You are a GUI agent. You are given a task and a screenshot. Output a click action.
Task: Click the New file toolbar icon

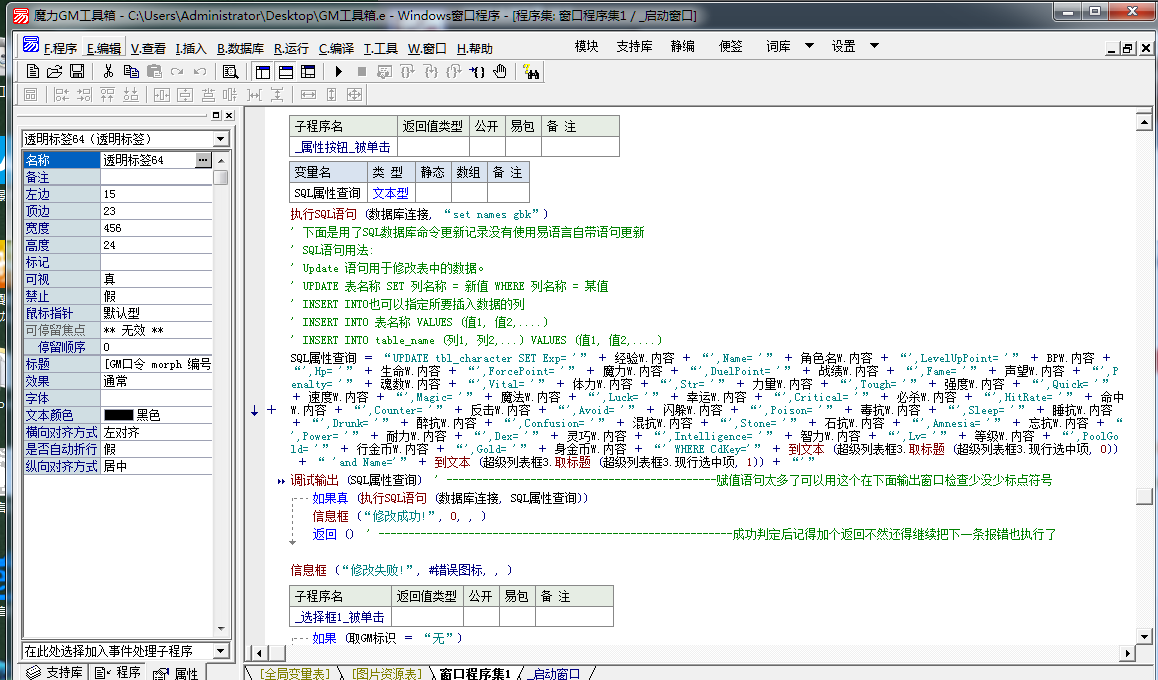click(32, 71)
